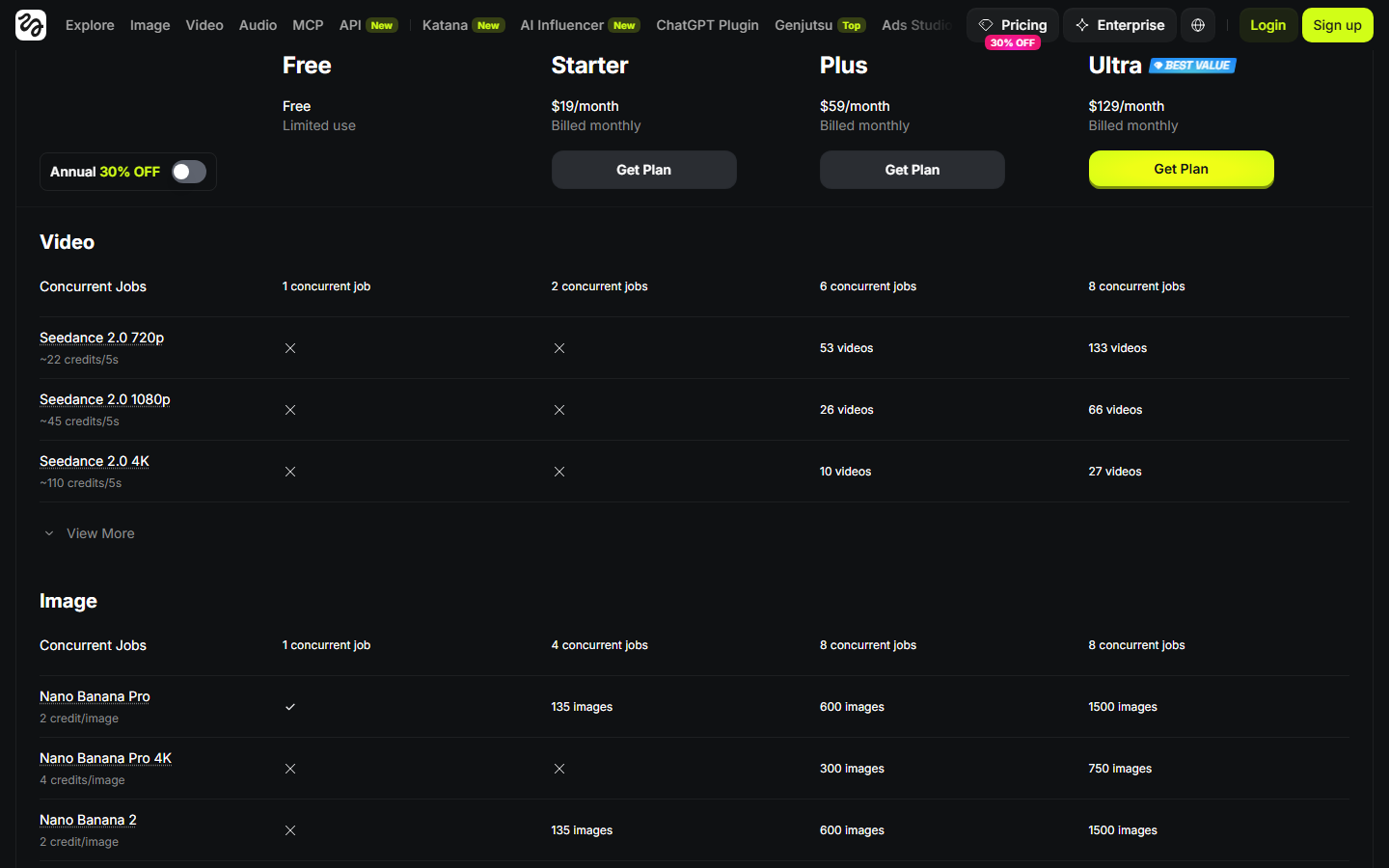
Task: Toggle the Annual 30% OFF switch
Action: click(x=189, y=172)
